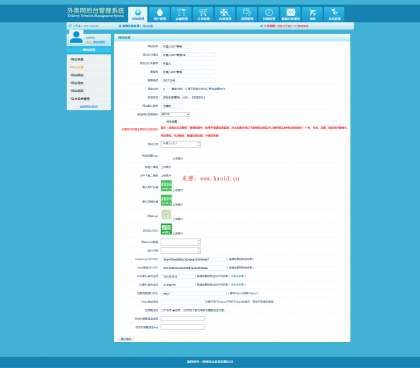Image resolution: width=420 pixels, height=368 pixels.
Task: Select the highlighted orange sidebar menu item
Action: point(77,67)
